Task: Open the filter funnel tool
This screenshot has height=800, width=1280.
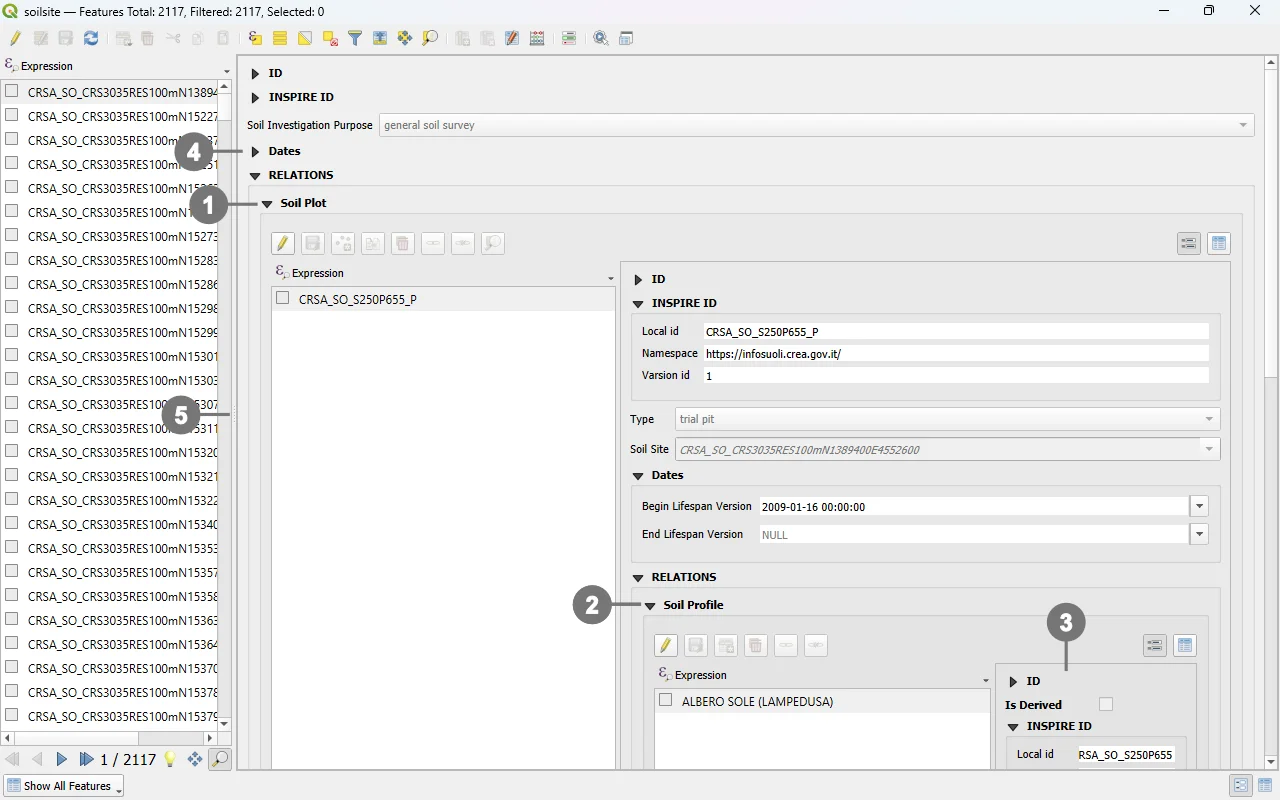Action: (355, 38)
